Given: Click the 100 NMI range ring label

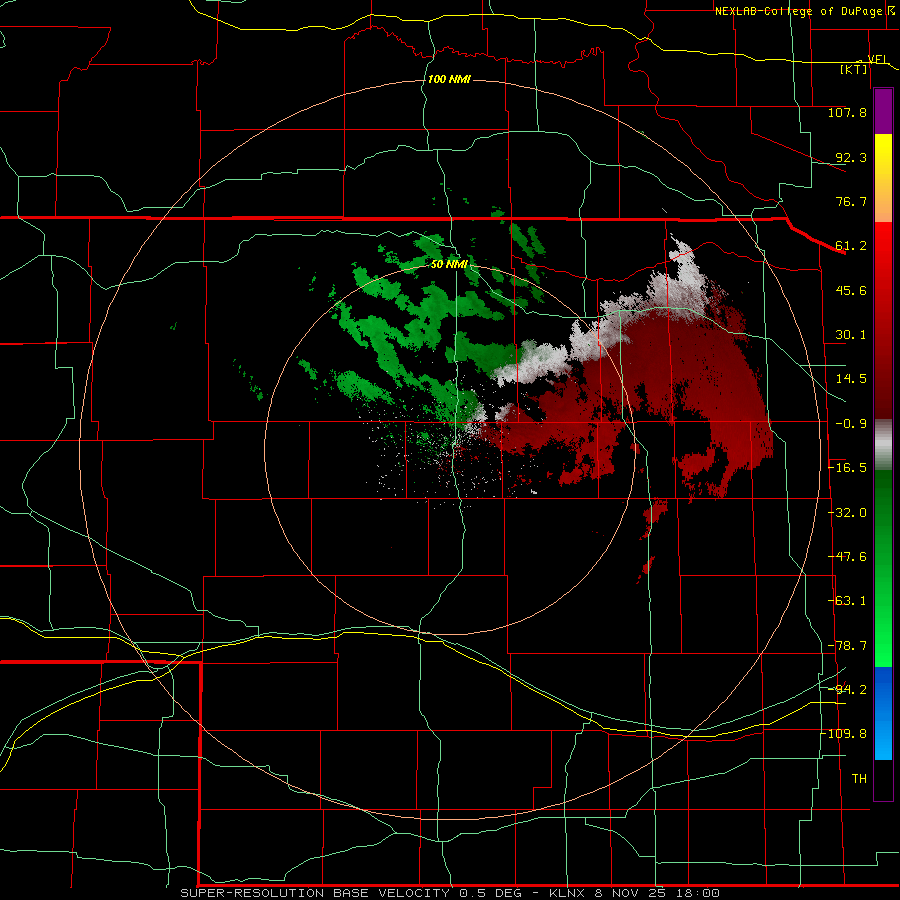Looking at the screenshot, I should (x=449, y=79).
